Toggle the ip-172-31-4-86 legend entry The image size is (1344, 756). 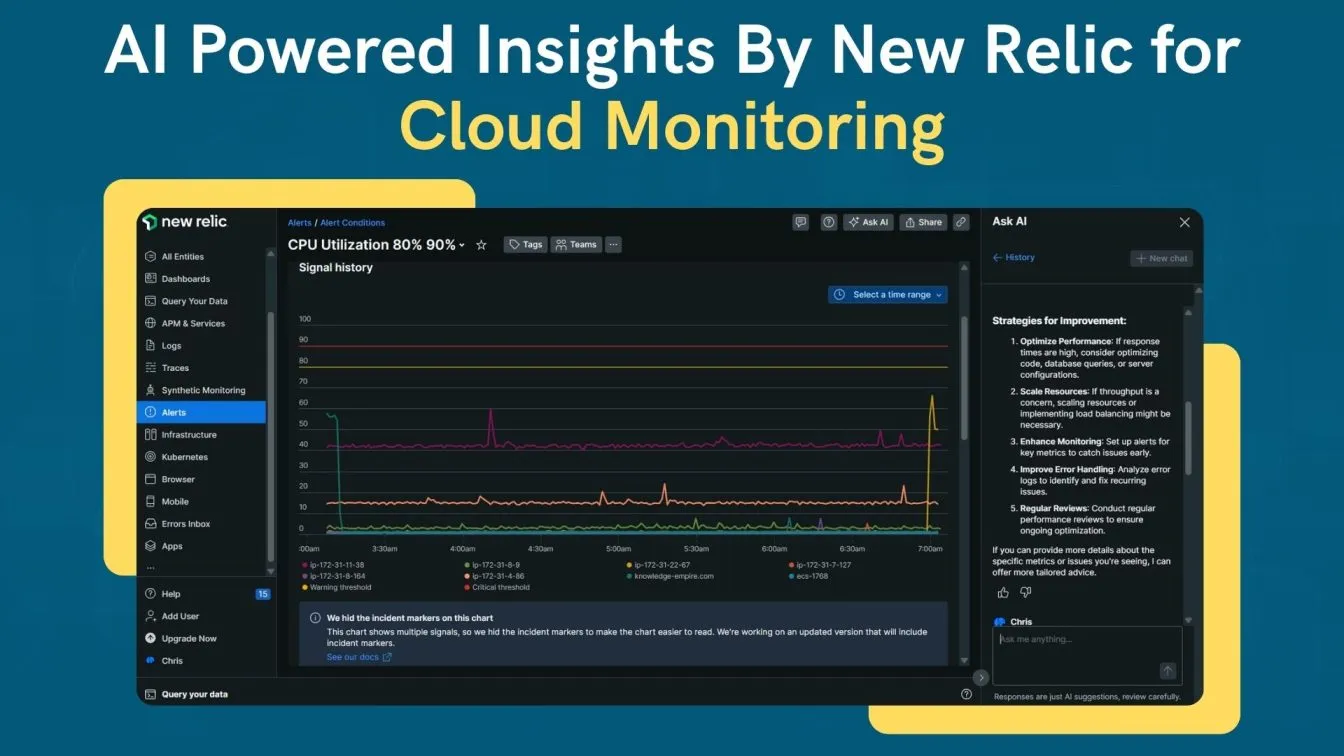(x=494, y=576)
